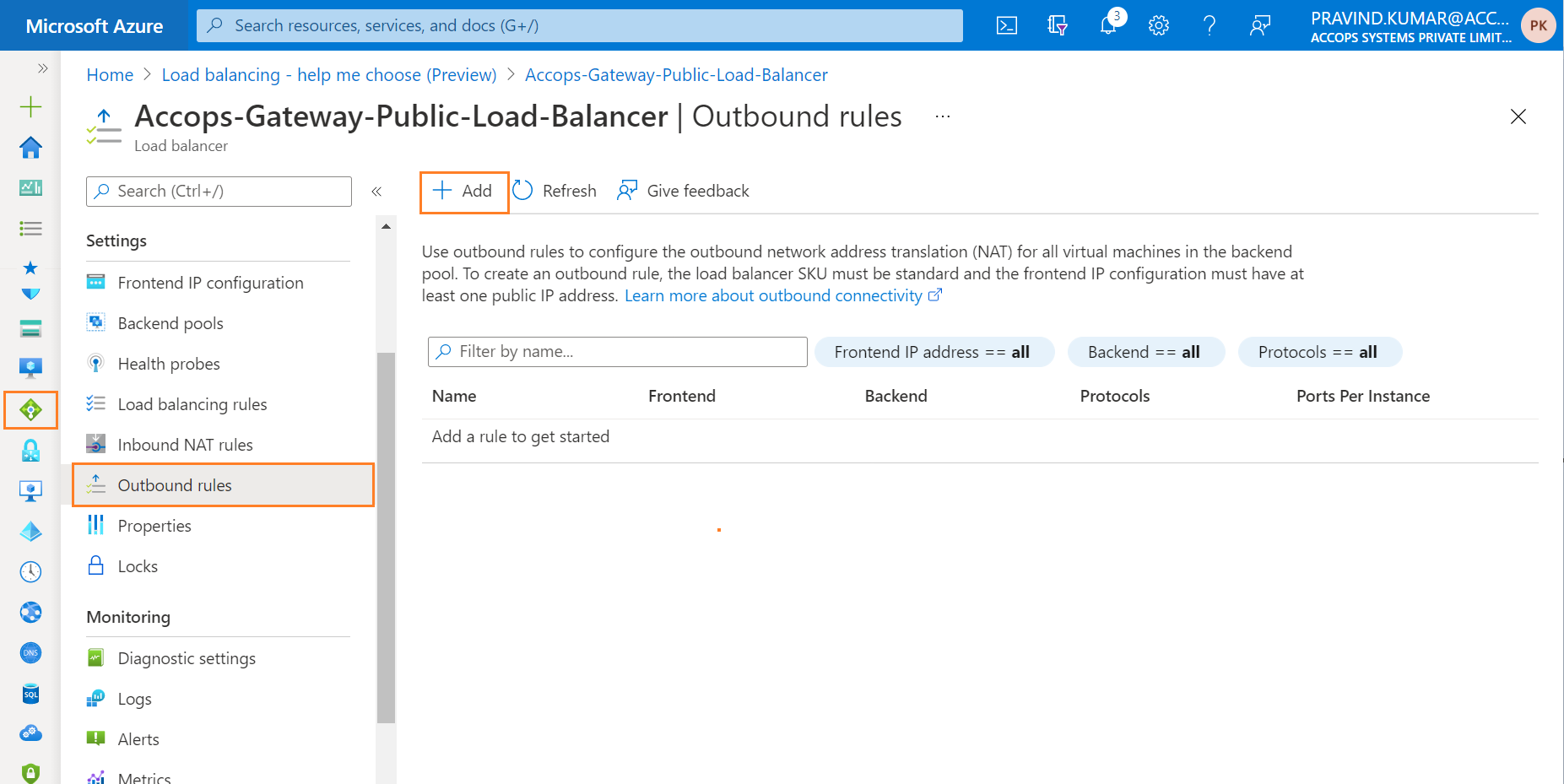Open the padlock icon in left sidebar

pos(30,451)
